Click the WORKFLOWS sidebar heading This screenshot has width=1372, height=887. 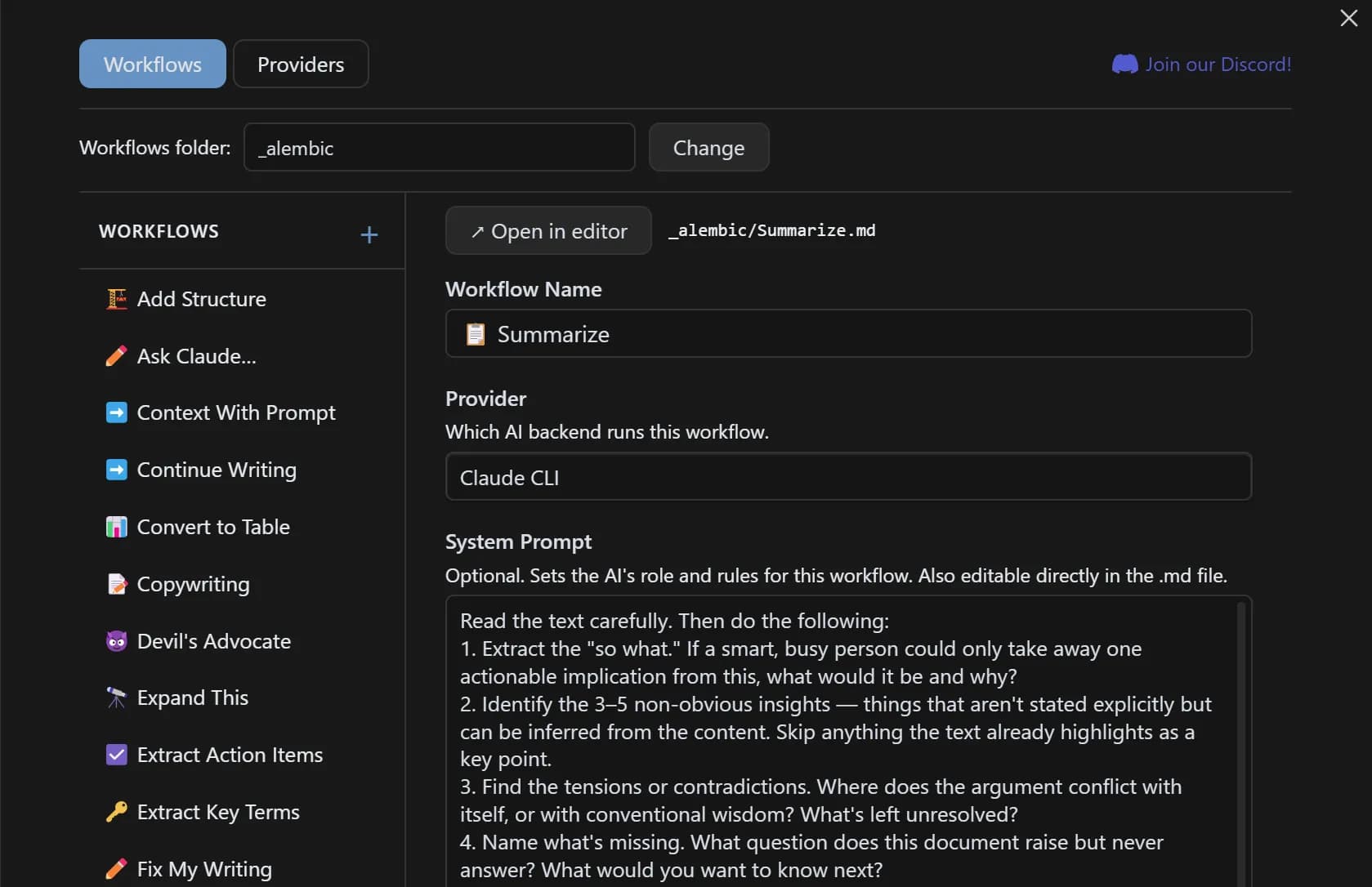pyautogui.click(x=159, y=231)
